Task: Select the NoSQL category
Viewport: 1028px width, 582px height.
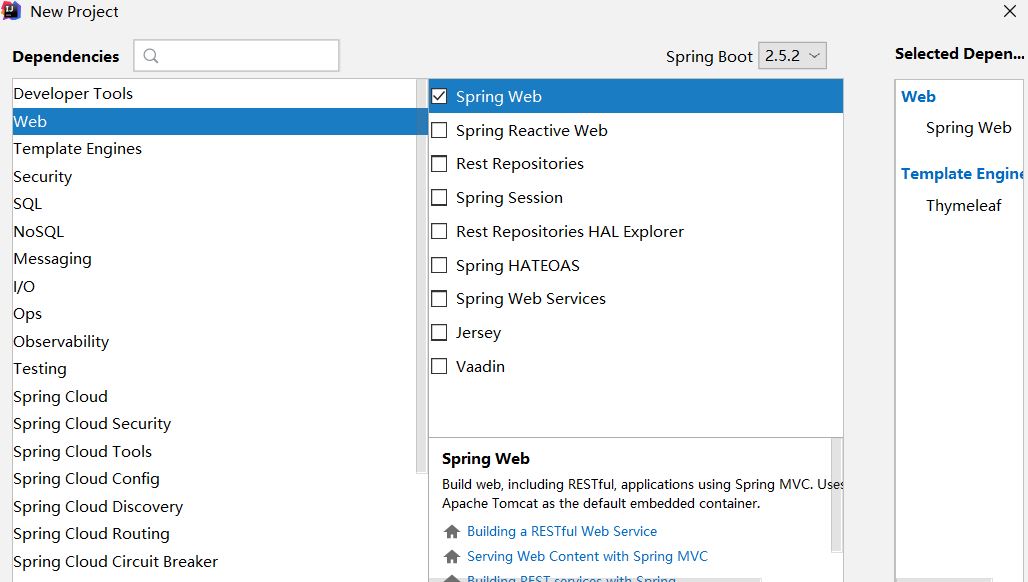Action: click(214, 231)
